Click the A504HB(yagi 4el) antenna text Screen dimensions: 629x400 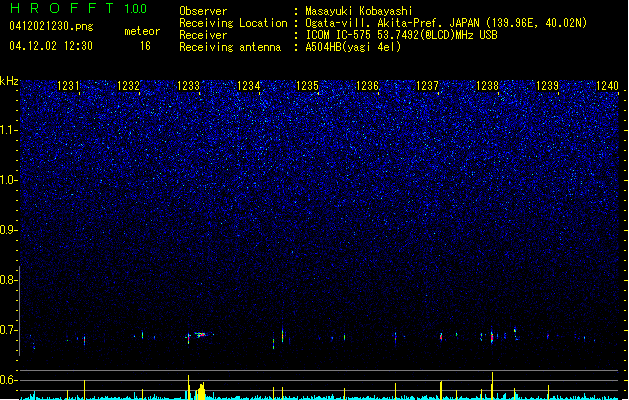tap(353, 47)
